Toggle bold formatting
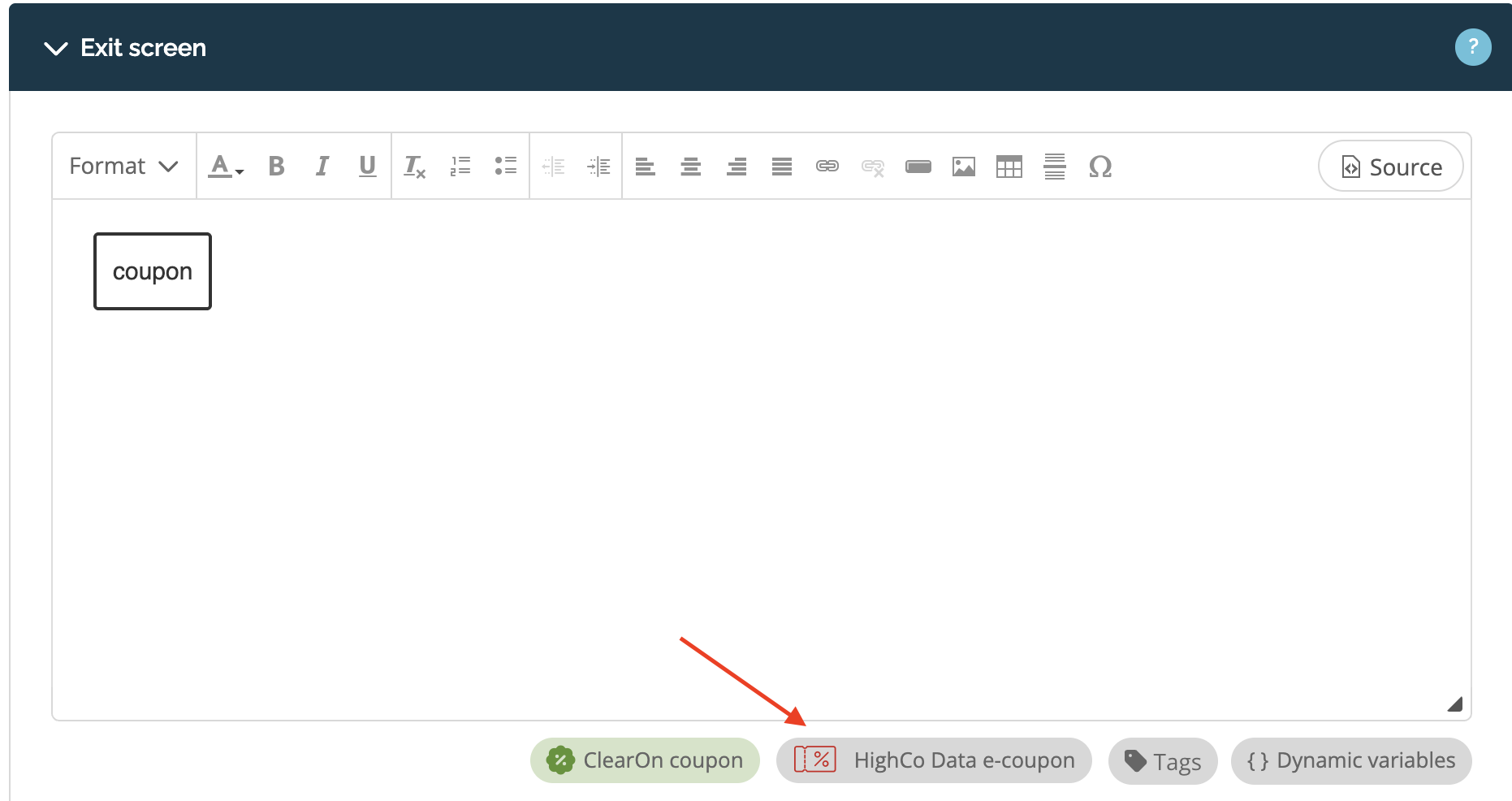The image size is (1512, 801). point(276,166)
